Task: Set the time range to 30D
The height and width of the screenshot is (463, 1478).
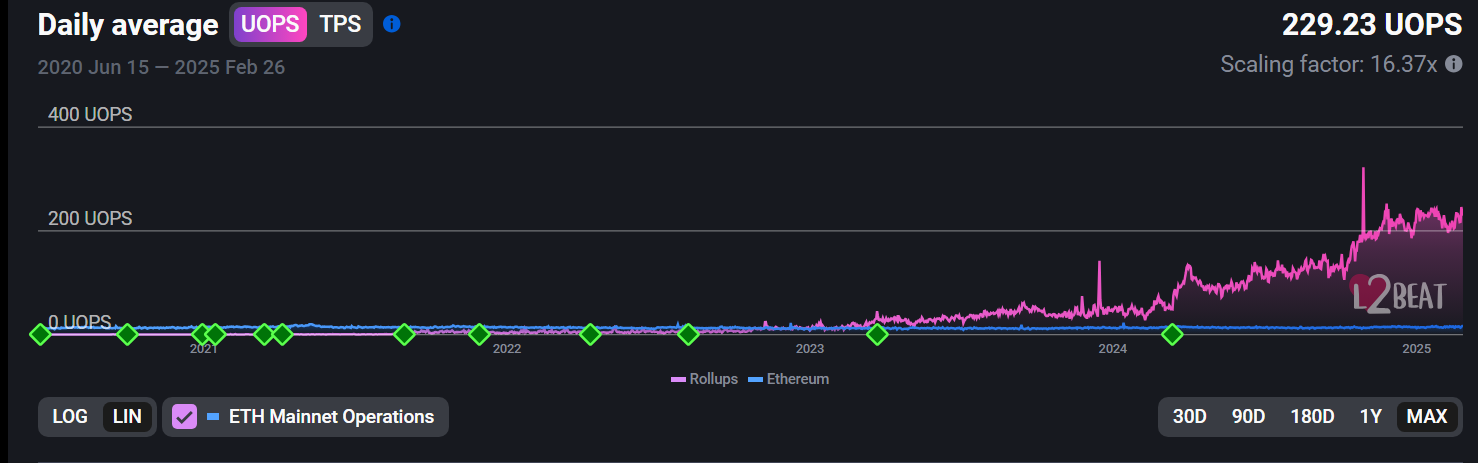Action: [x=1189, y=417]
